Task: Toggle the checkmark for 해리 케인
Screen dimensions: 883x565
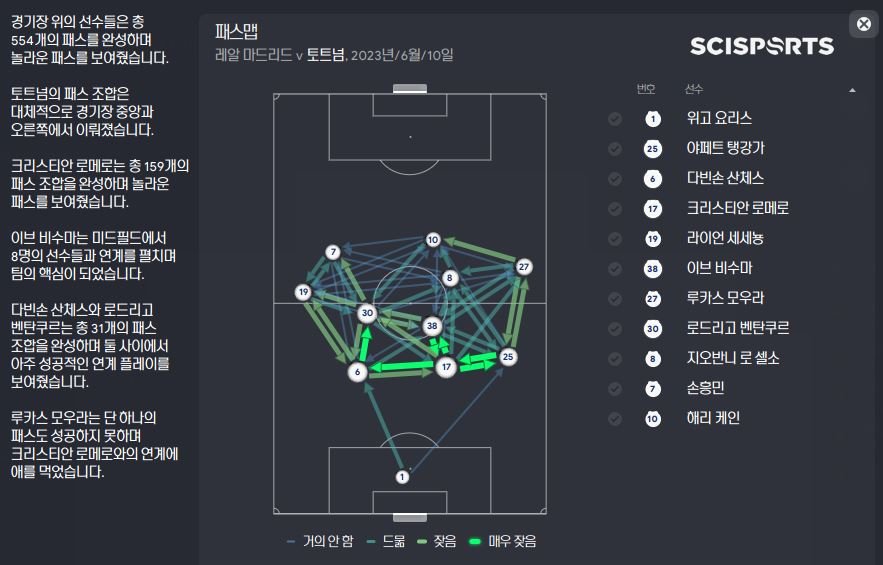Action: tap(615, 419)
